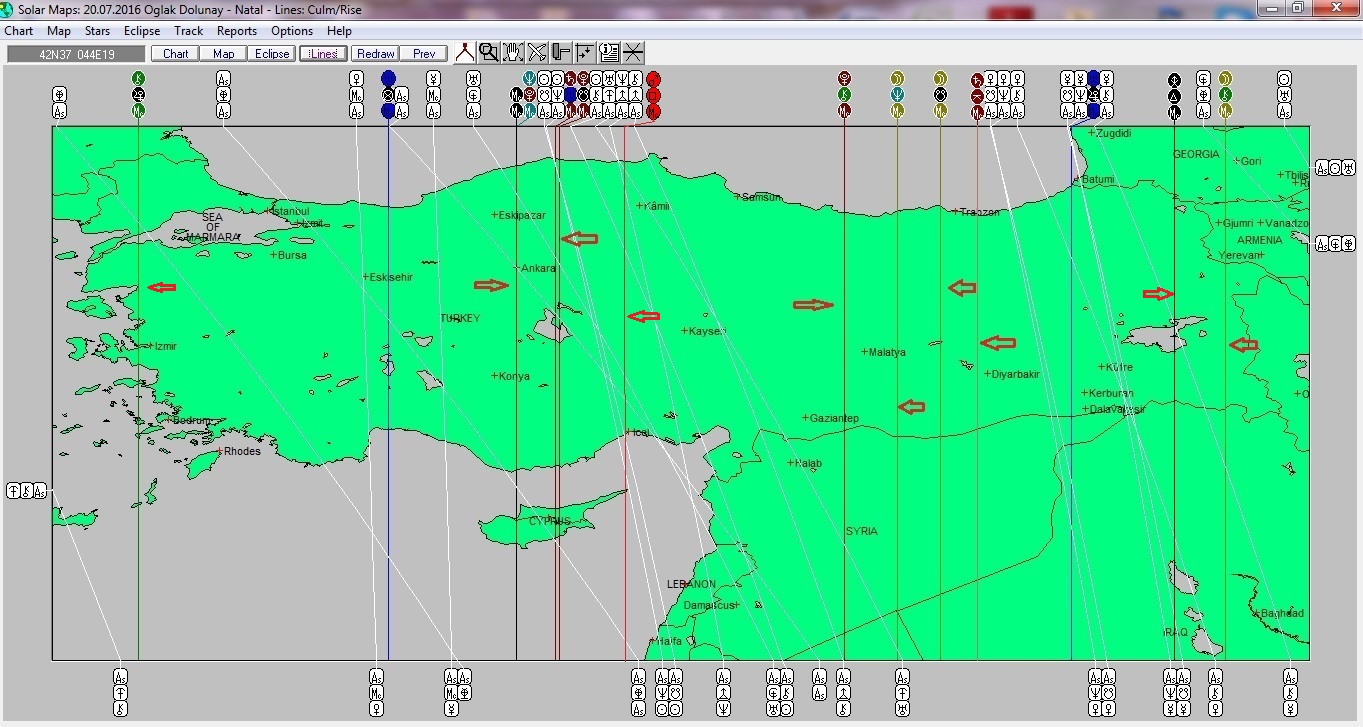The image size is (1363, 727).
Task: Click the crossing lines icon at toolbar end
Action: point(633,53)
